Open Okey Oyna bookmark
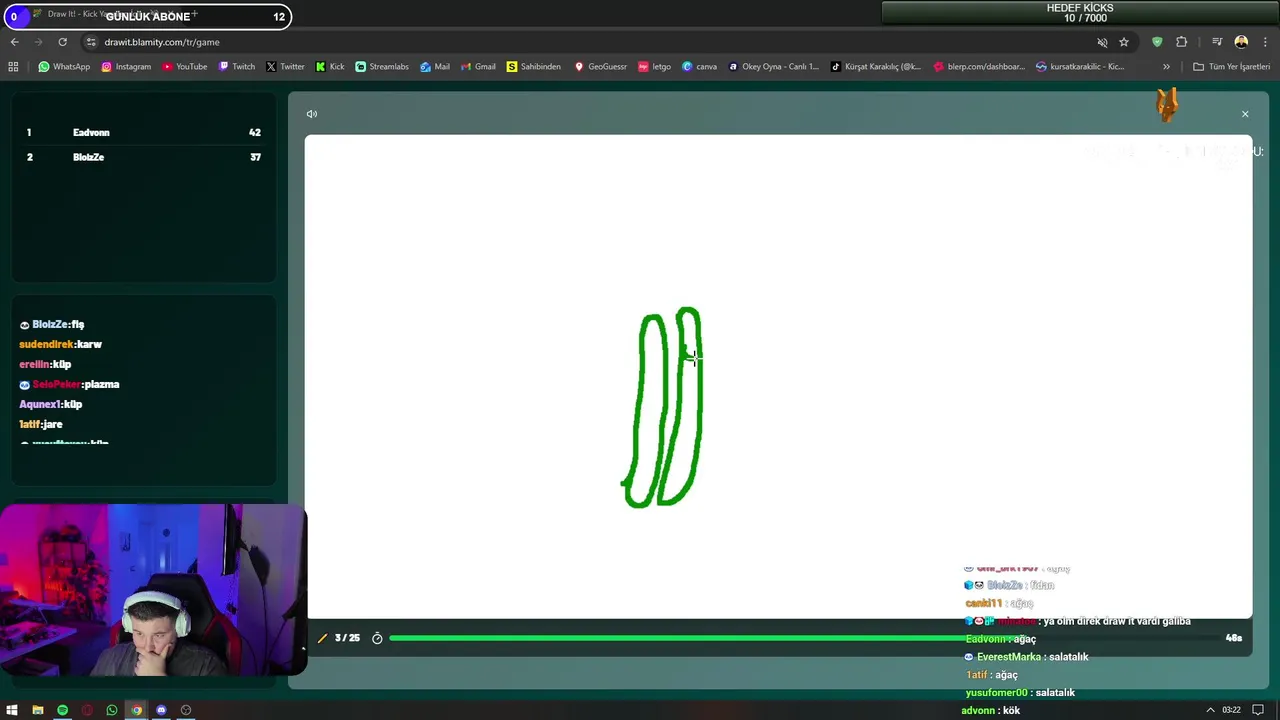This screenshot has width=1280, height=720. (x=774, y=67)
